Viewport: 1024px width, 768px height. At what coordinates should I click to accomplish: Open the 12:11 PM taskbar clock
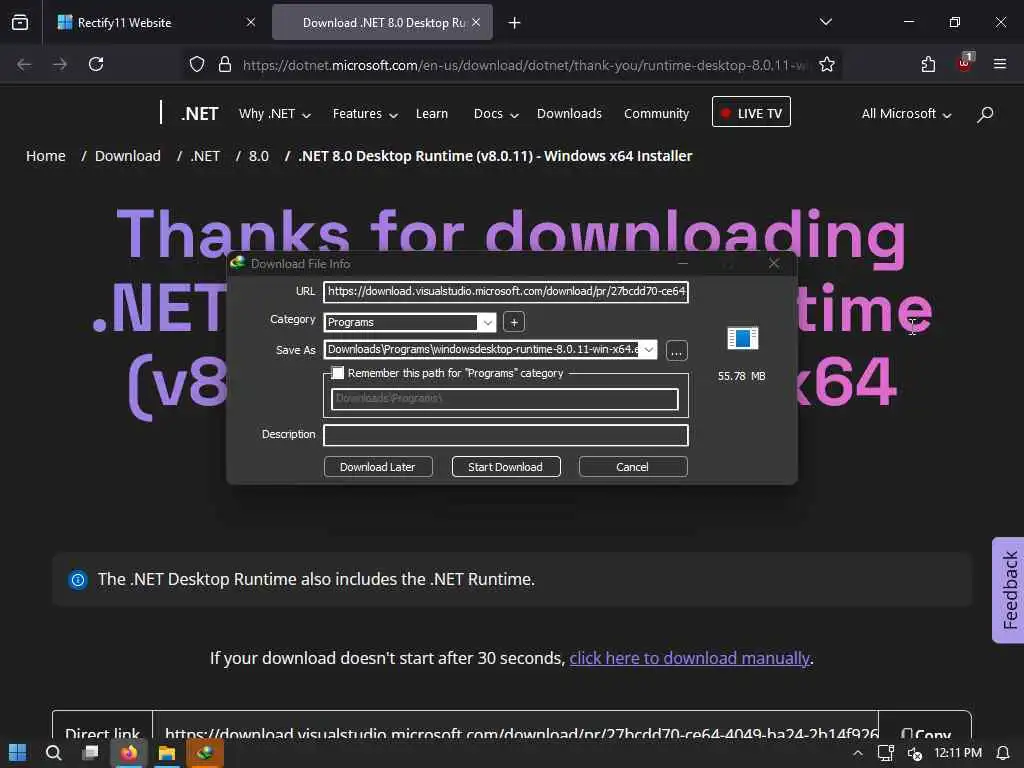pos(957,753)
